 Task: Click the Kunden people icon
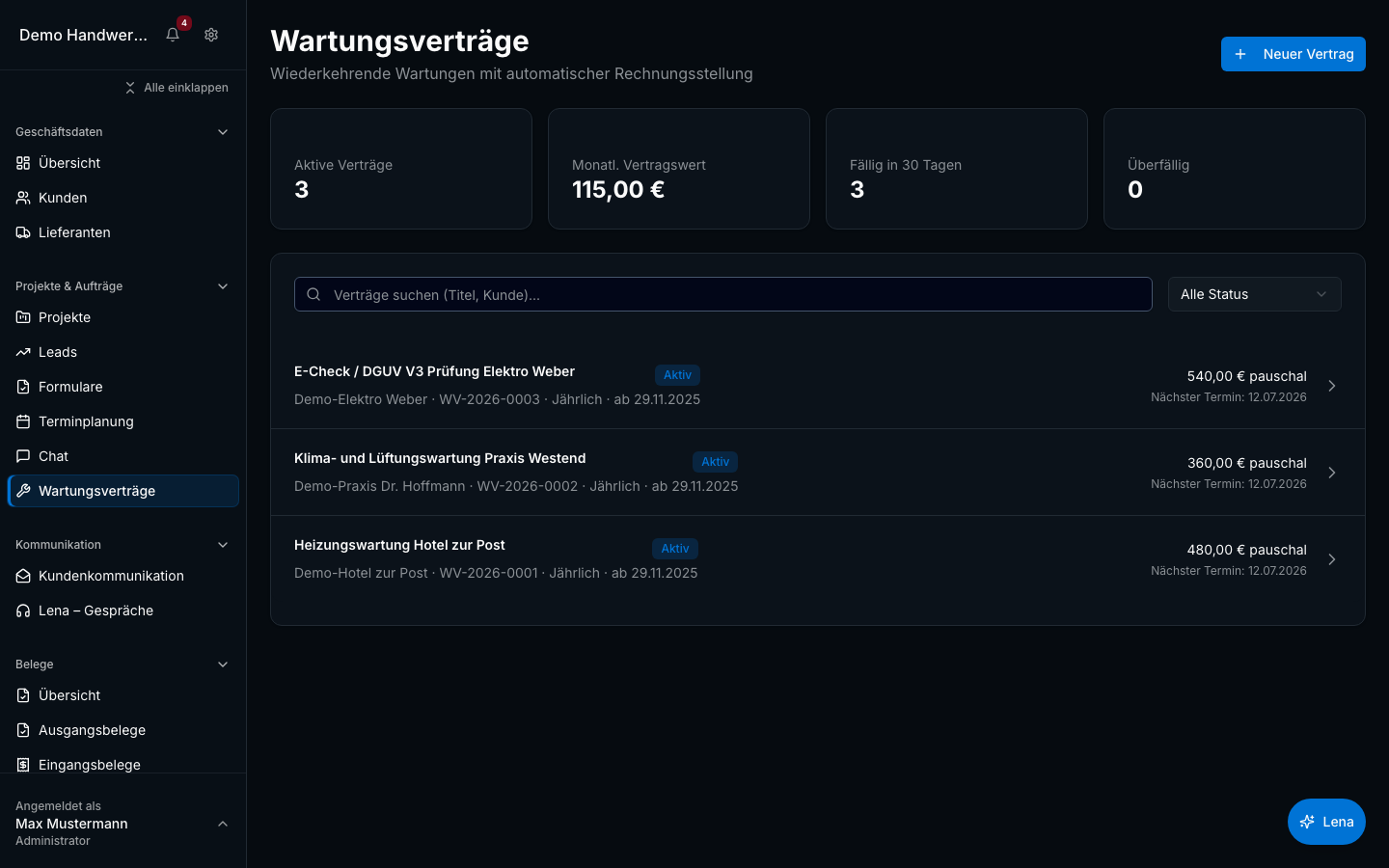[x=23, y=198]
